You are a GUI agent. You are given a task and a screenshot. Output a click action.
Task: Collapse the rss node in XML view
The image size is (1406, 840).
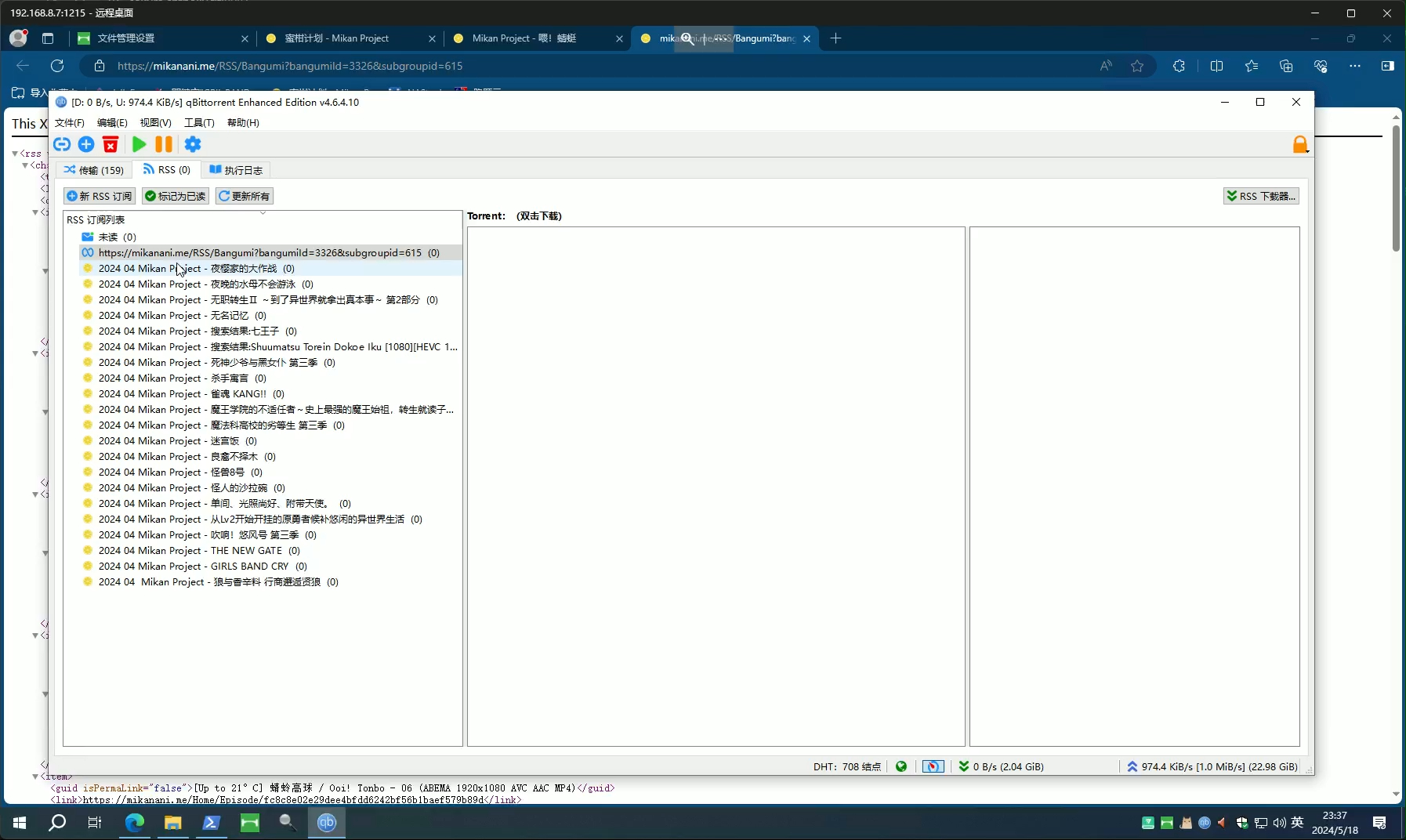15,154
